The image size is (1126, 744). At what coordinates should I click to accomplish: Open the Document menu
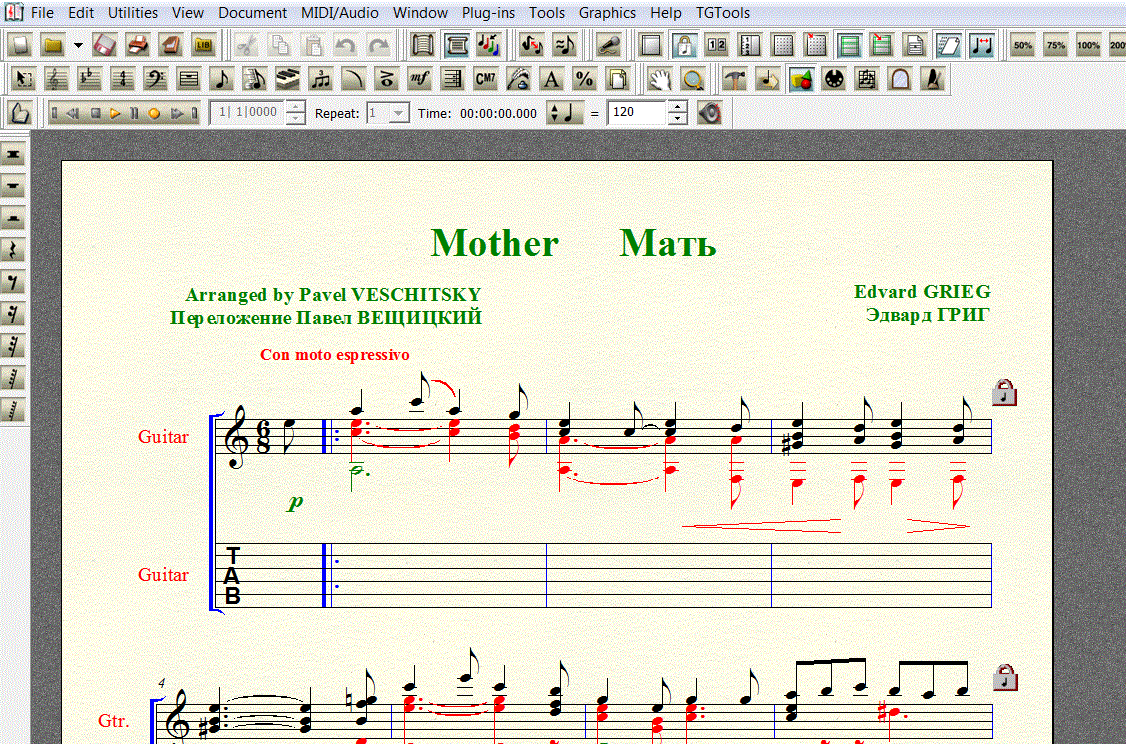[253, 13]
